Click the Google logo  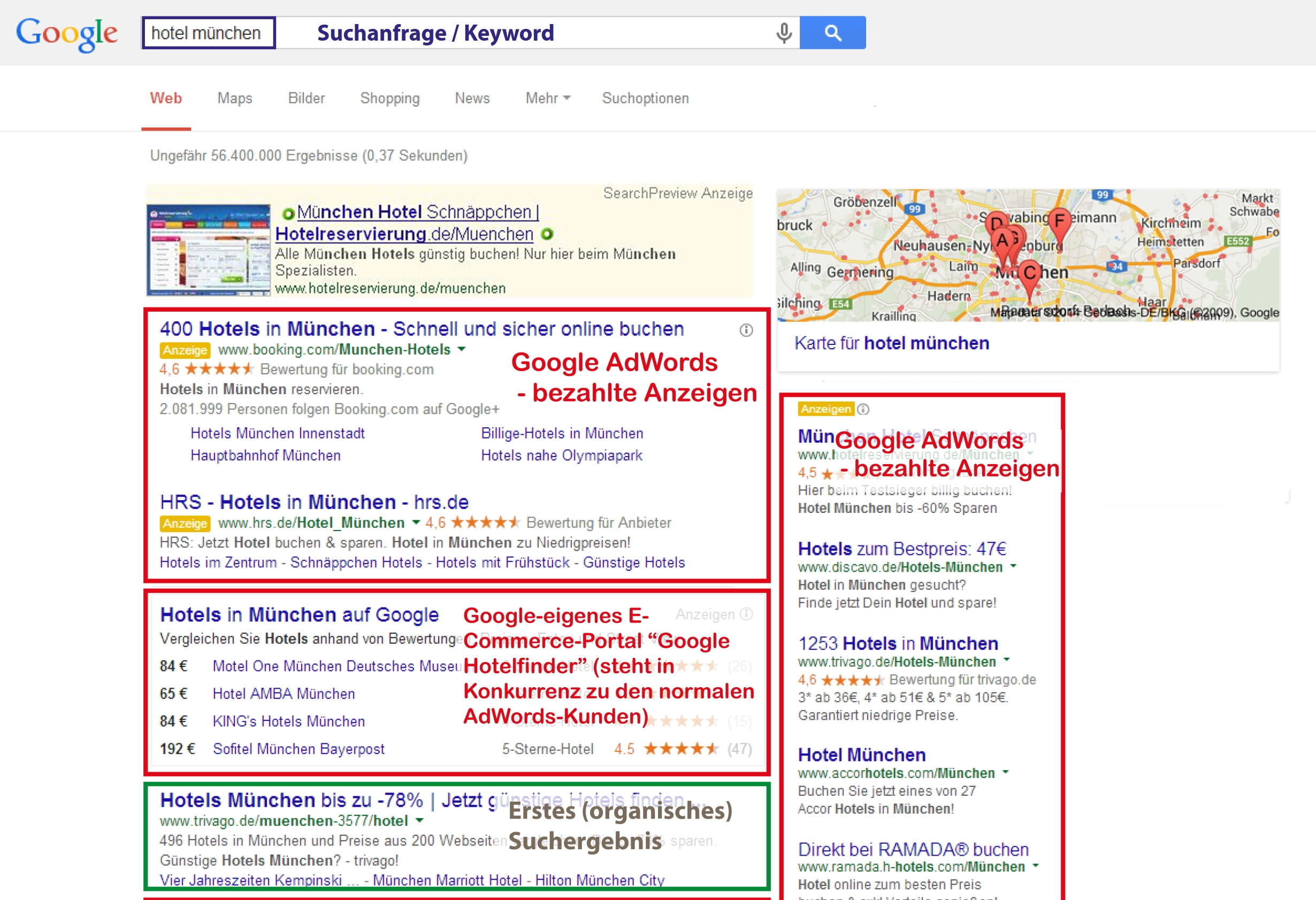point(67,34)
